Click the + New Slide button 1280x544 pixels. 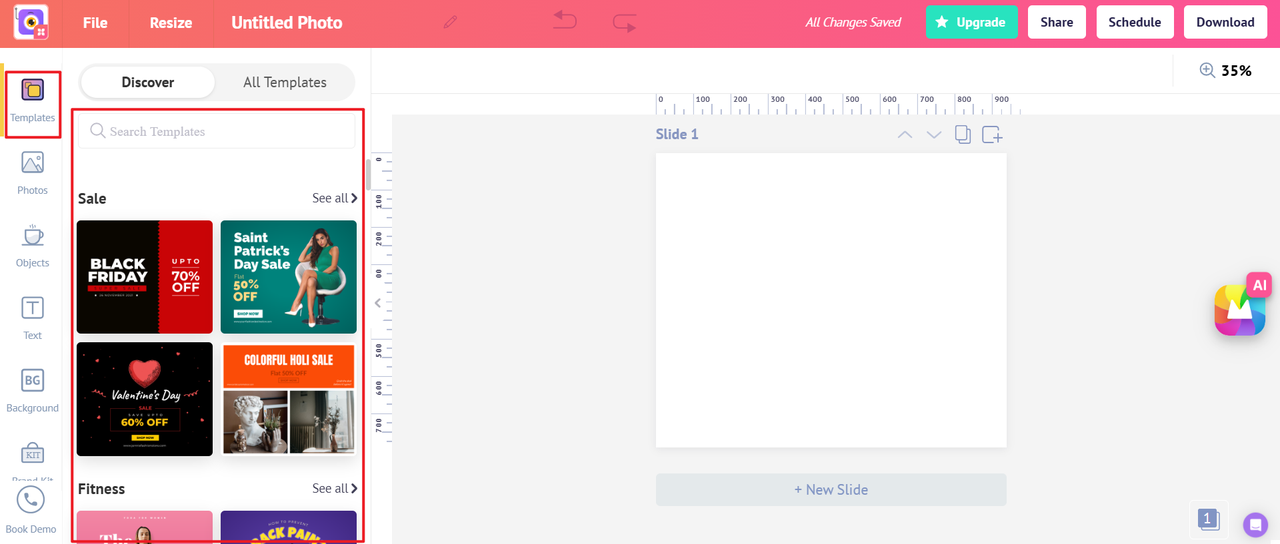point(831,489)
